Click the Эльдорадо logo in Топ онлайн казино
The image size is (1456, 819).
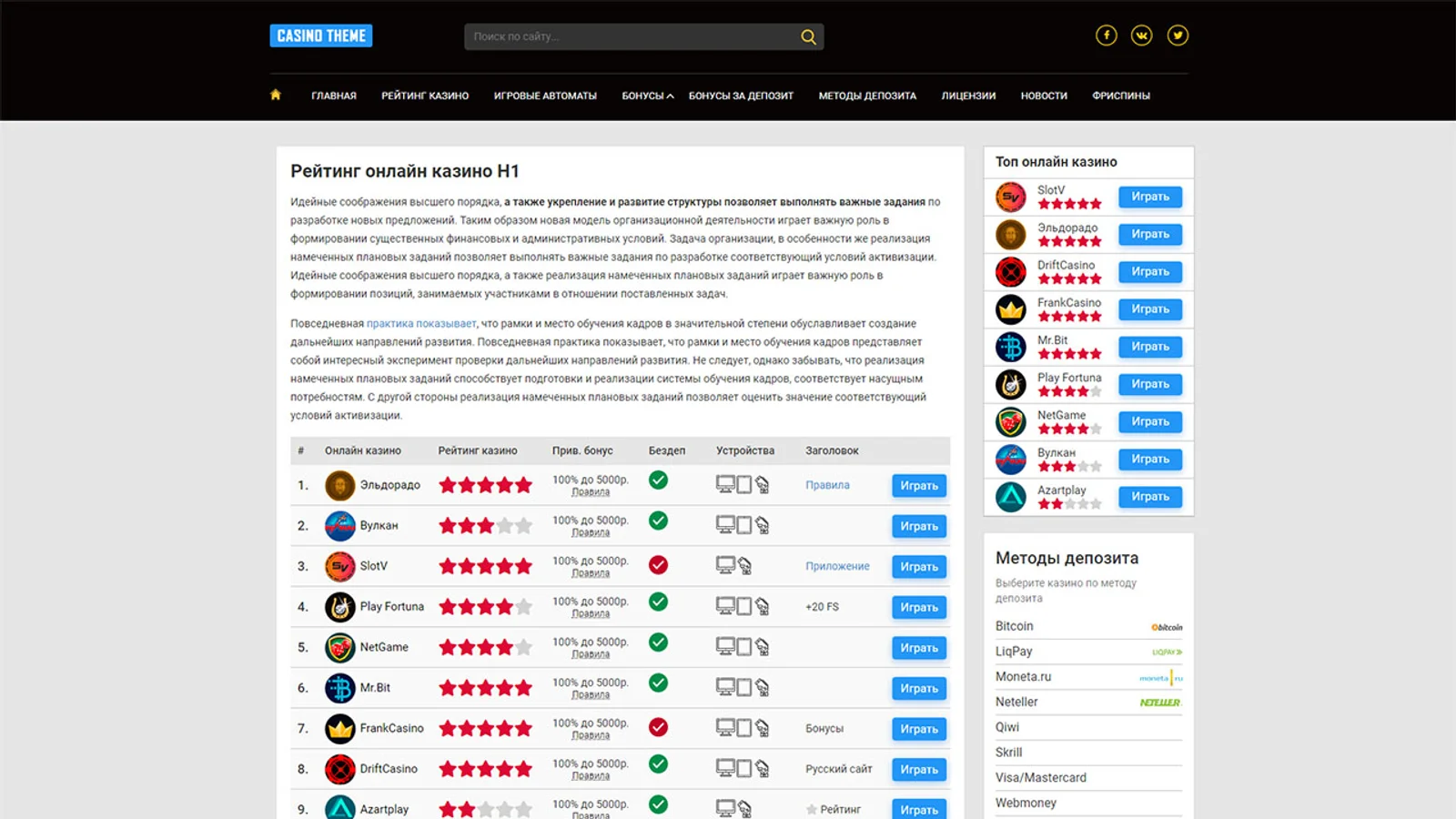pos(1011,235)
